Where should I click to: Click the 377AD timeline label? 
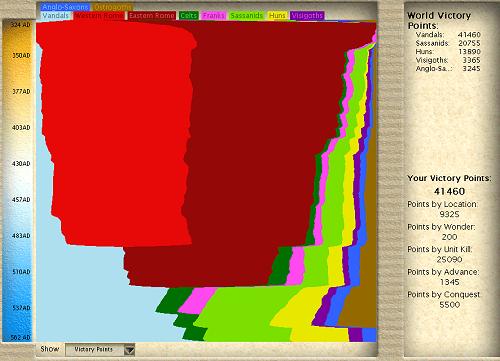[x=21, y=91]
